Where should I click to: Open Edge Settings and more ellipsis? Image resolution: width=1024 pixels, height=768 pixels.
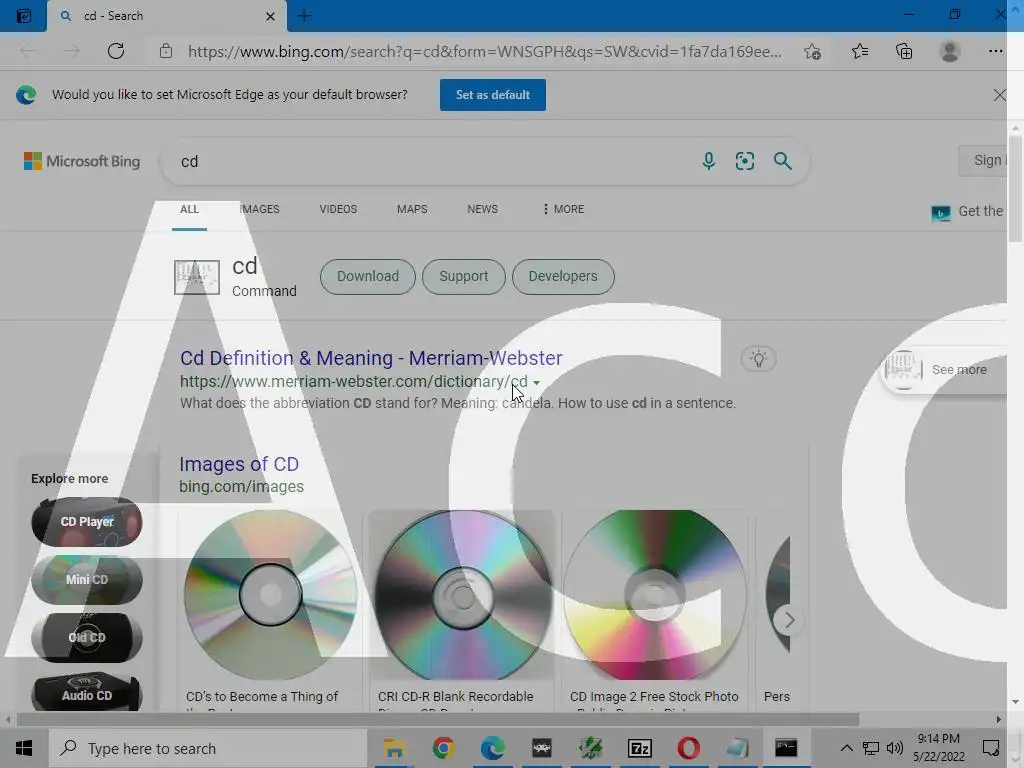tap(995, 51)
